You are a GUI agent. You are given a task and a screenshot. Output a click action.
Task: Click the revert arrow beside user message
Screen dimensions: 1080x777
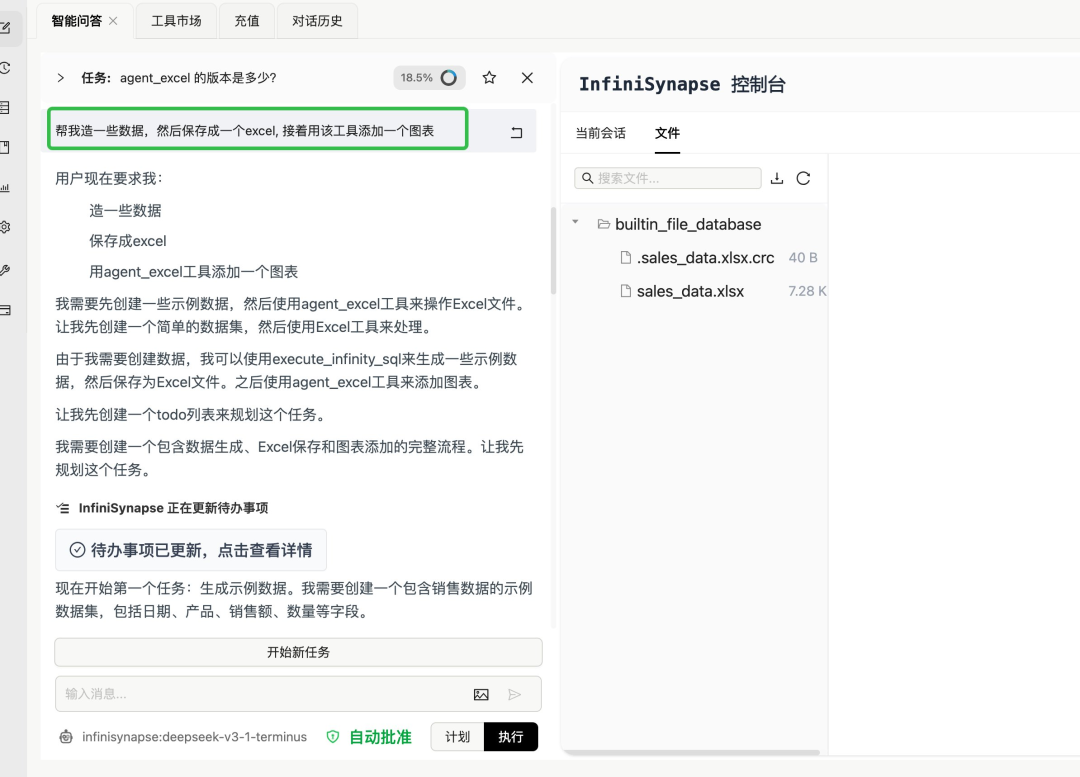tap(517, 132)
